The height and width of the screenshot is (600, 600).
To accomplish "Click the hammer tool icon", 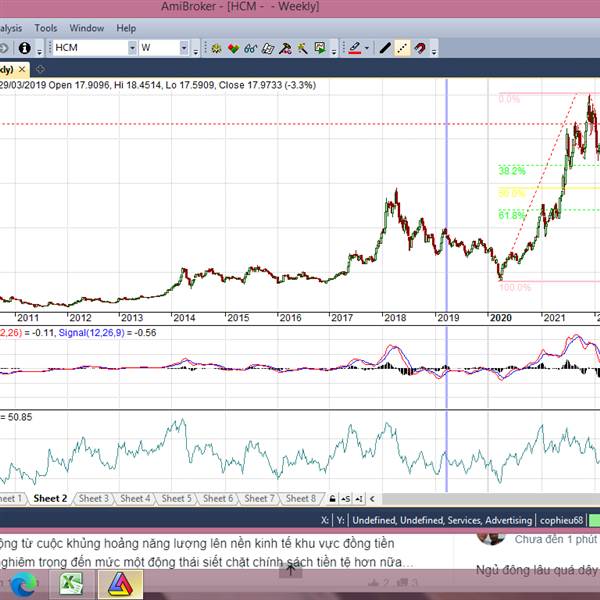I will (285, 47).
